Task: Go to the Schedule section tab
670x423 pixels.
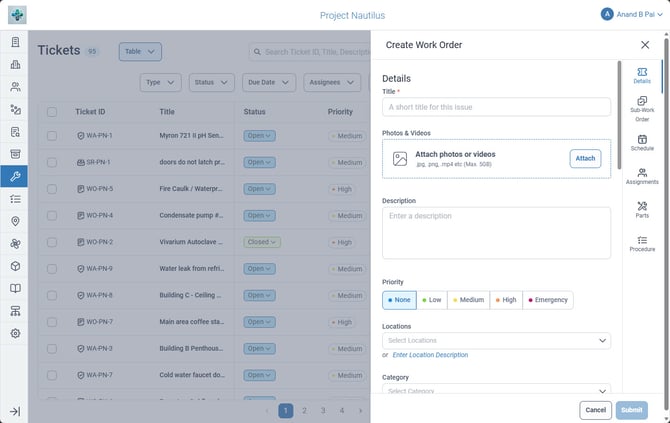Action: (x=642, y=143)
